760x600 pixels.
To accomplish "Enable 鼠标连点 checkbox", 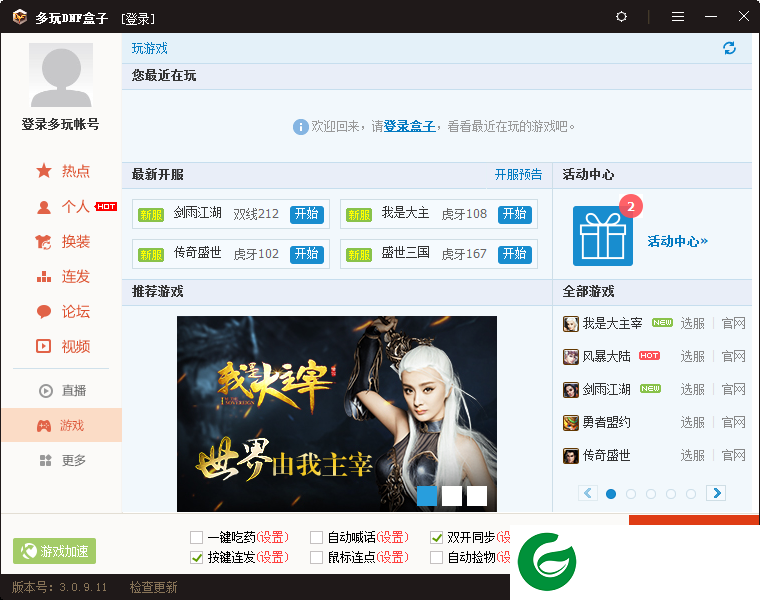I will [x=317, y=557].
